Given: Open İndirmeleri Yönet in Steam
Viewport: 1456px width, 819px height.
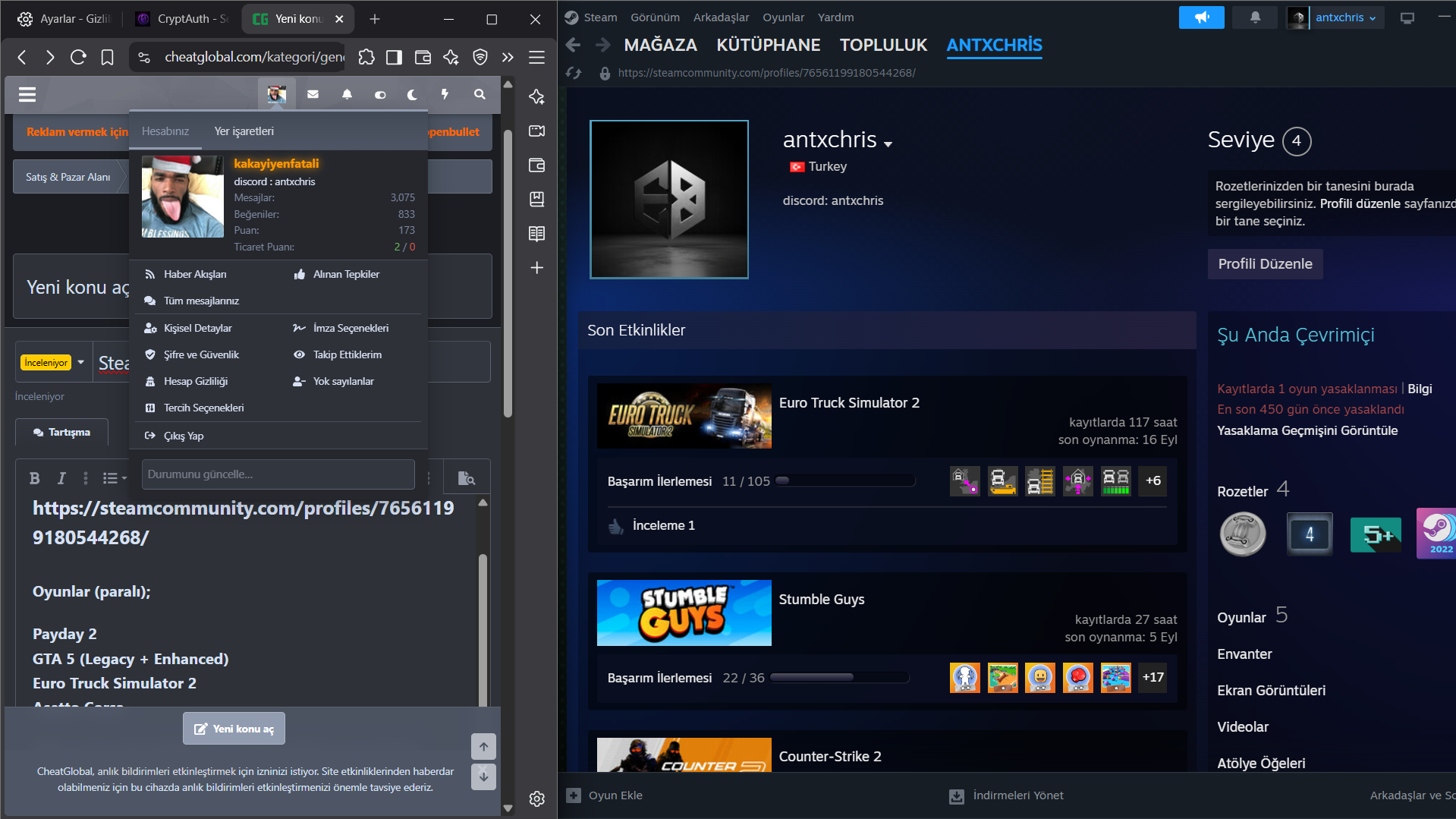Looking at the screenshot, I should click(1006, 795).
